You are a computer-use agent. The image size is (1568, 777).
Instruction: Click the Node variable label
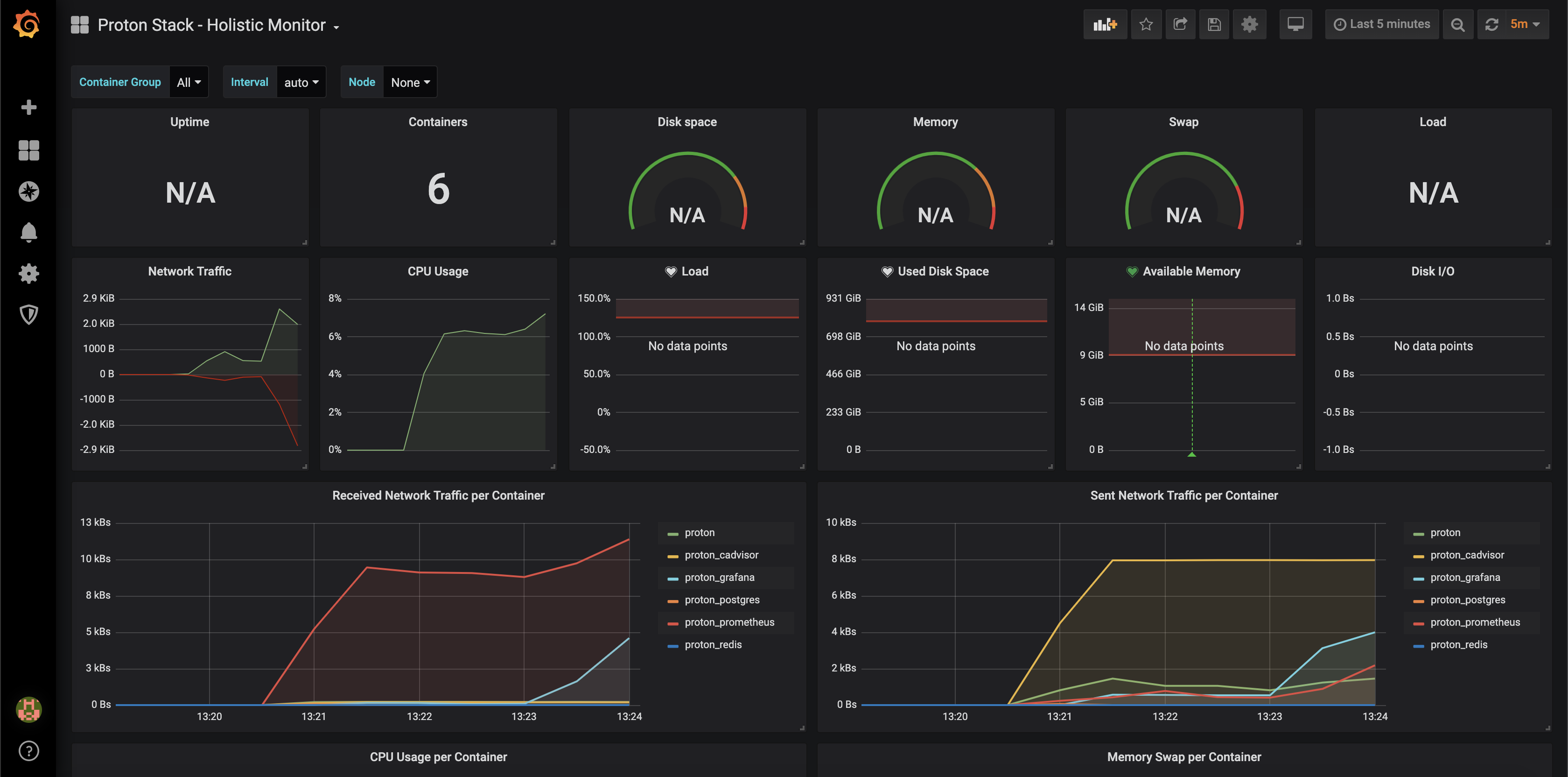tap(362, 82)
